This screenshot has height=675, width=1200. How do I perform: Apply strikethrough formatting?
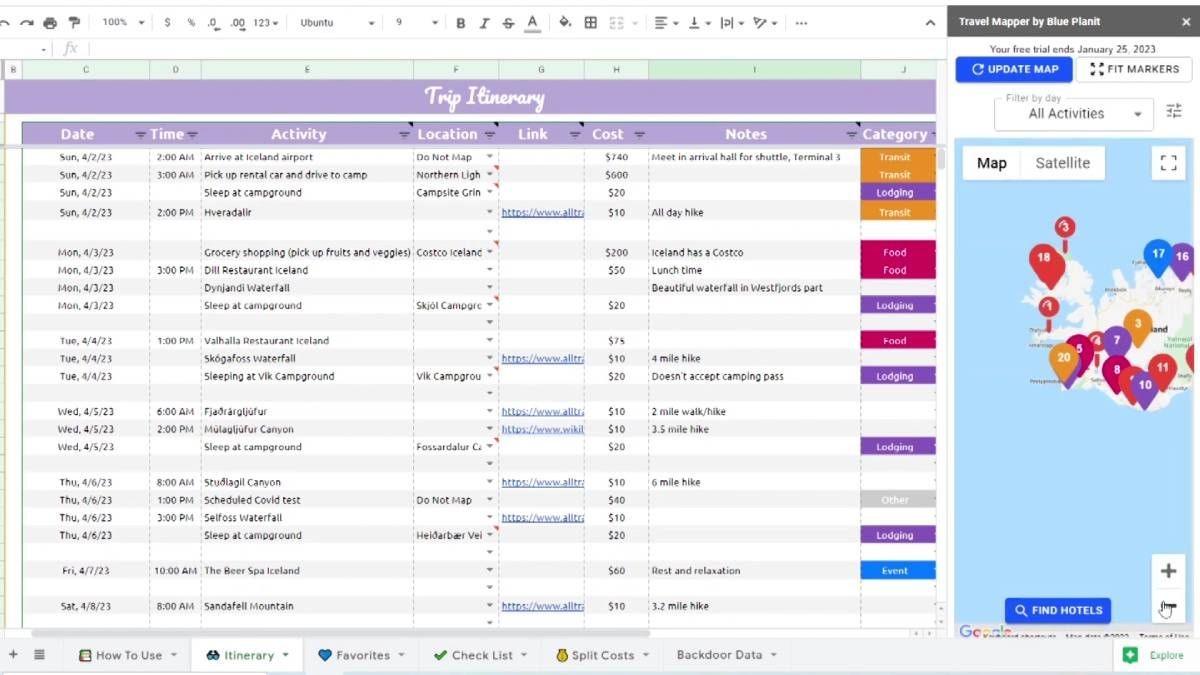(x=508, y=22)
